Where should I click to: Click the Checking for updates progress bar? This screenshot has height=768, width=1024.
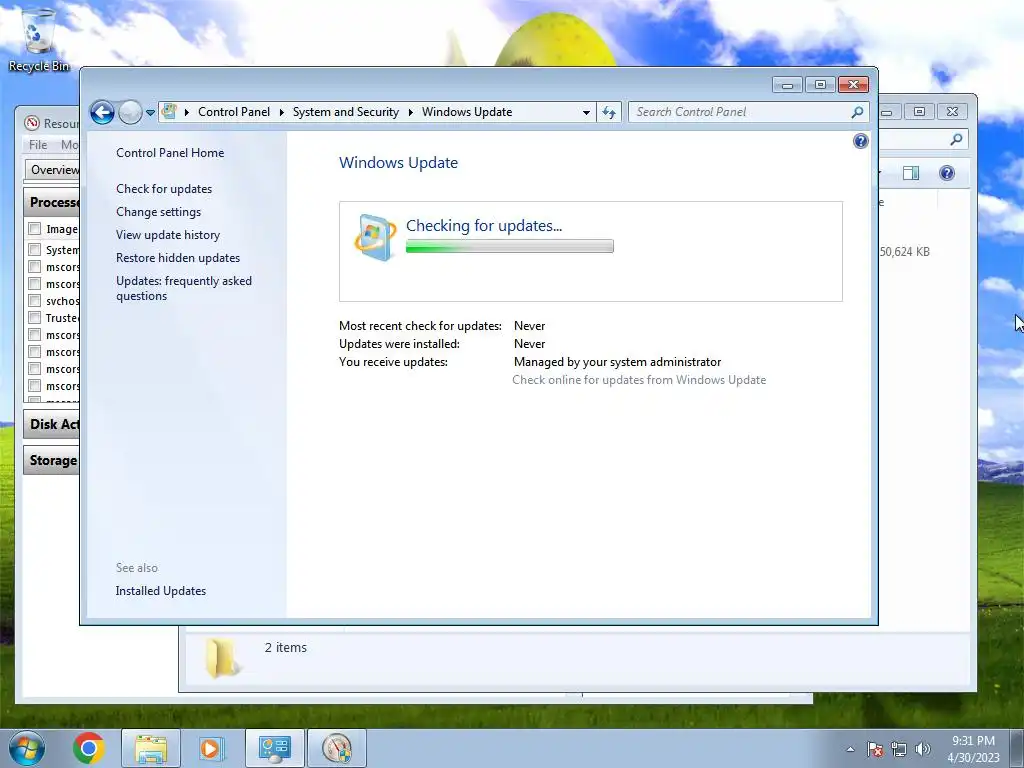[509, 246]
